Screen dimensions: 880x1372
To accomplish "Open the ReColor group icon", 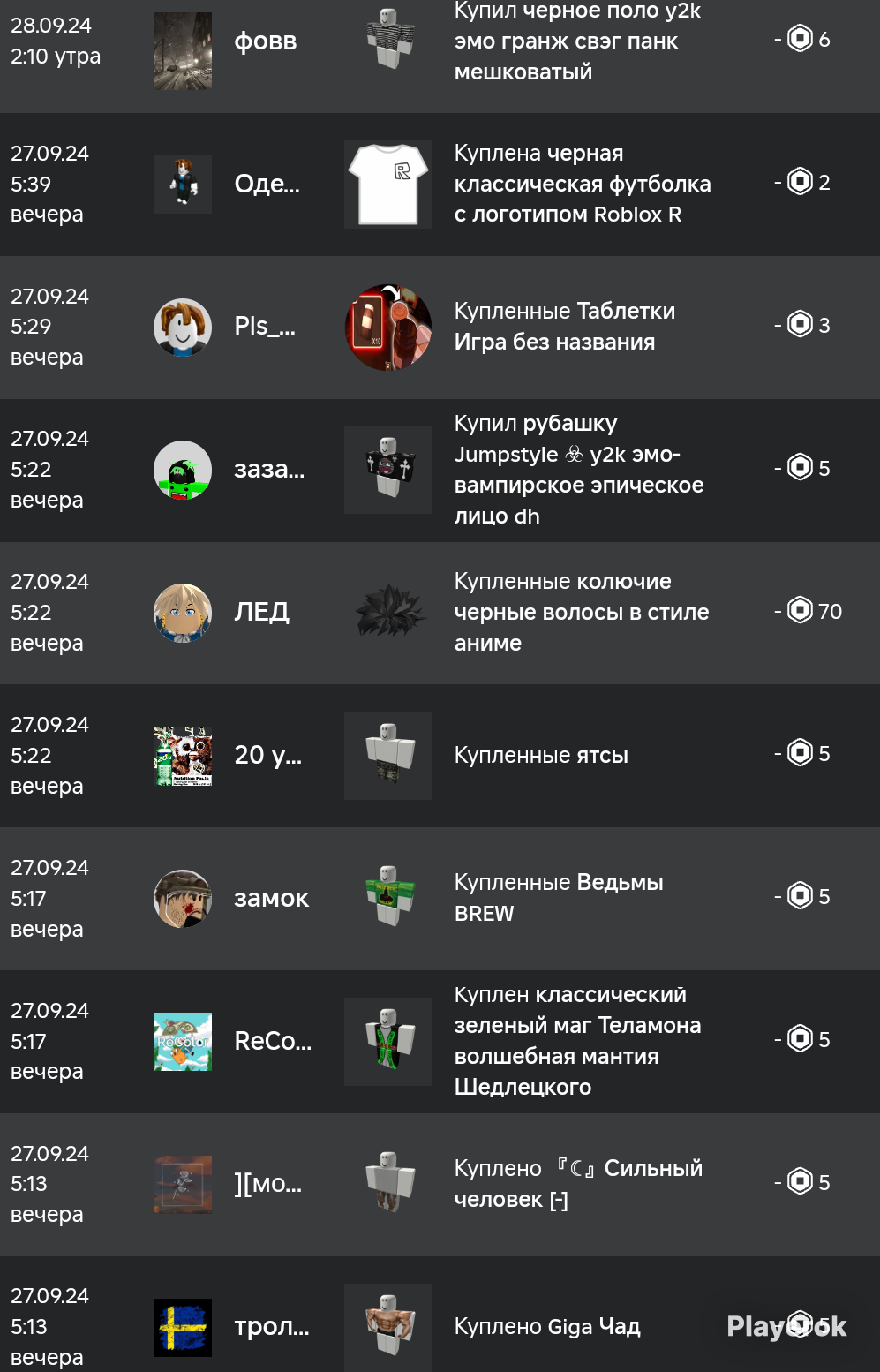I will pos(183,1041).
